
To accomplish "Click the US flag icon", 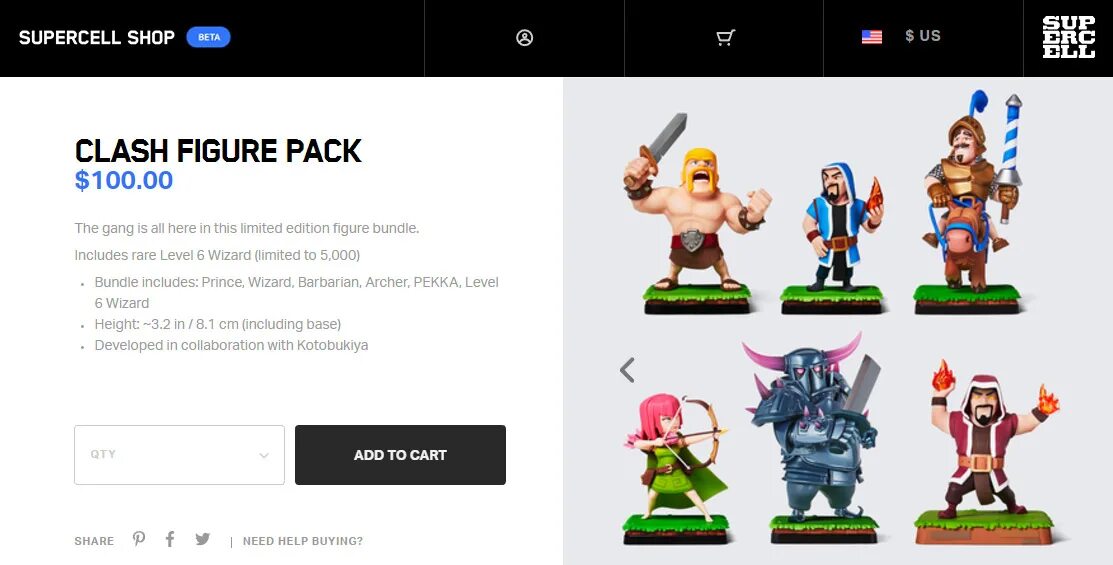I will (872, 37).
